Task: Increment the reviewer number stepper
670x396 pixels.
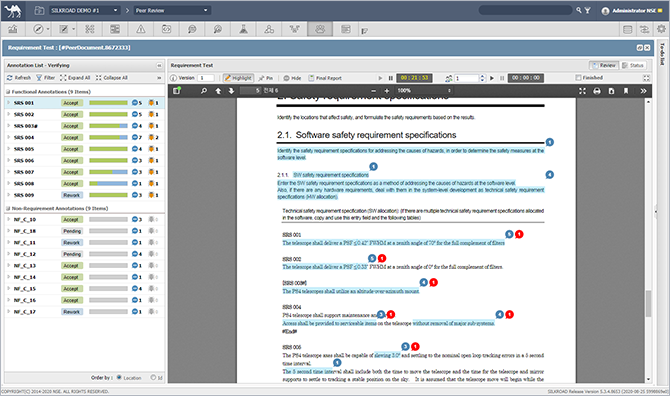Action: [x=482, y=76]
